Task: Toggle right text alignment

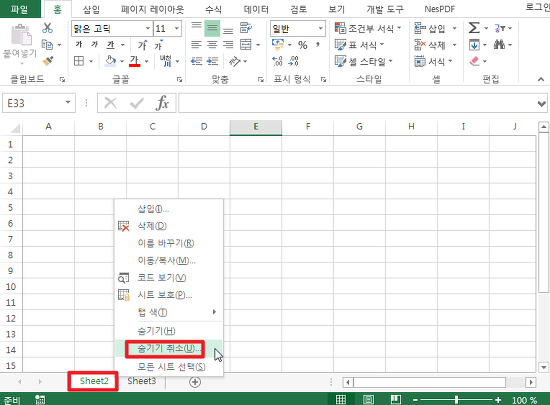Action: [x=228, y=45]
